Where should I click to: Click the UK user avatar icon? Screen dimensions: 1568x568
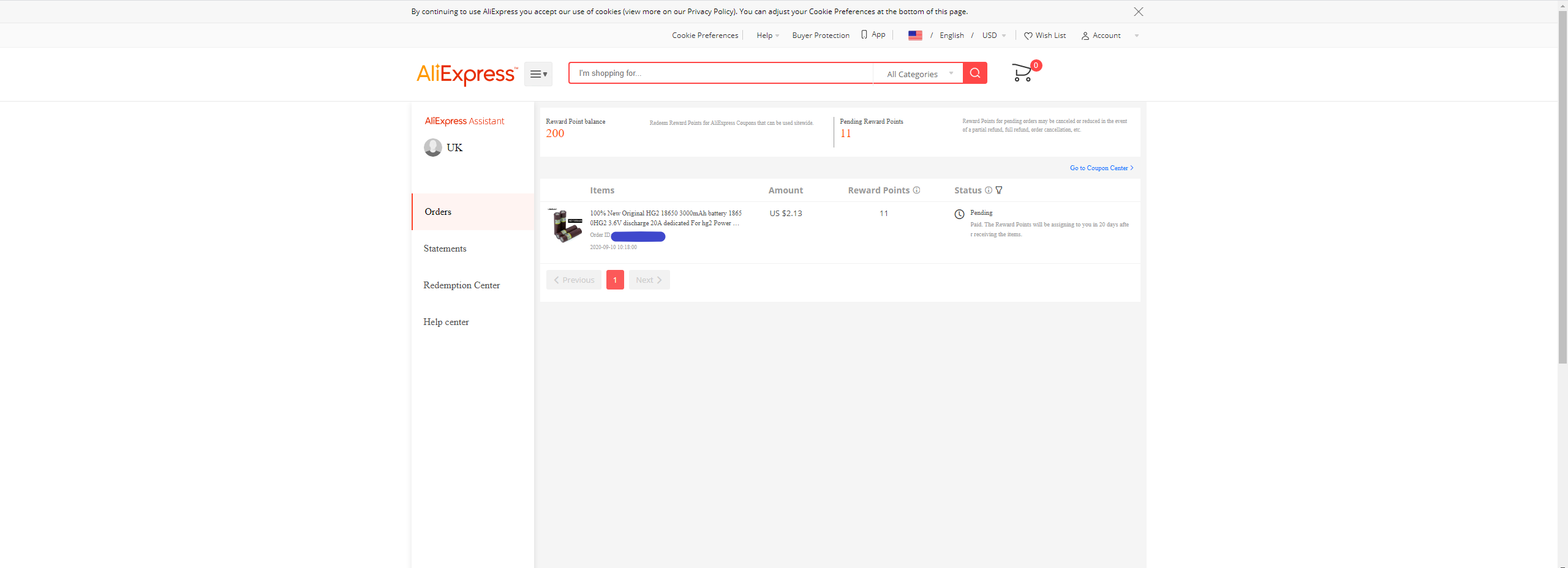(433, 148)
